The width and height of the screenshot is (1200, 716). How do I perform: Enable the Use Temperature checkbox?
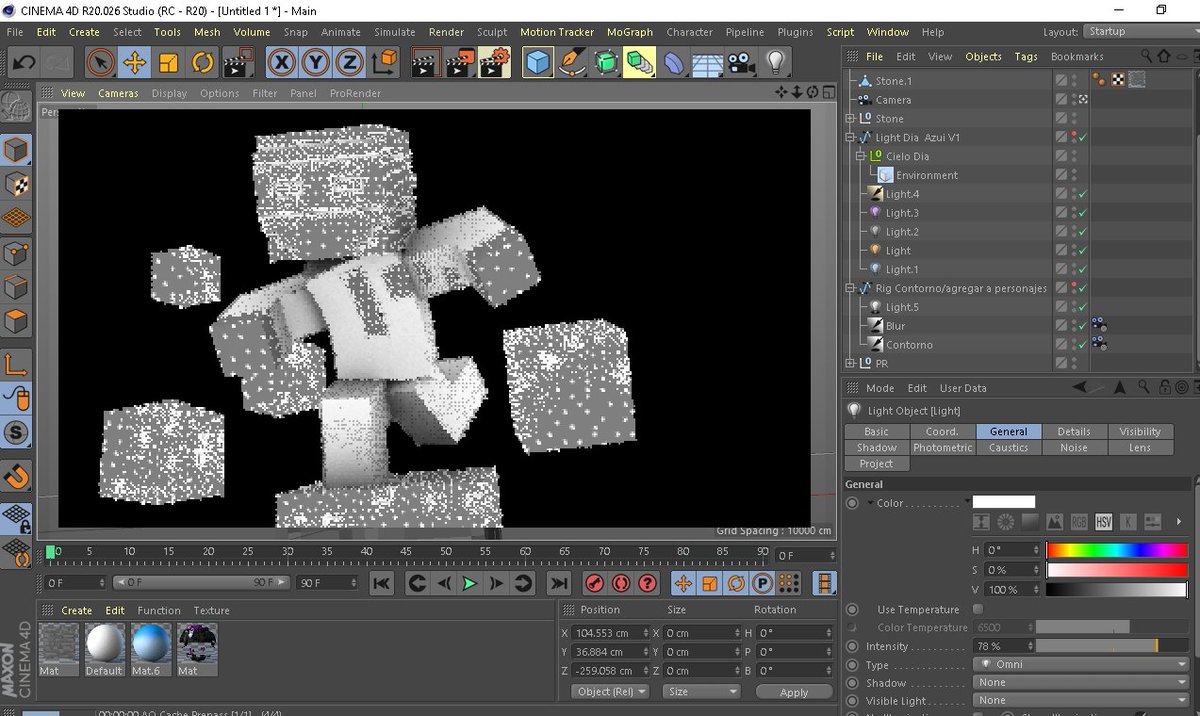click(977, 609)
